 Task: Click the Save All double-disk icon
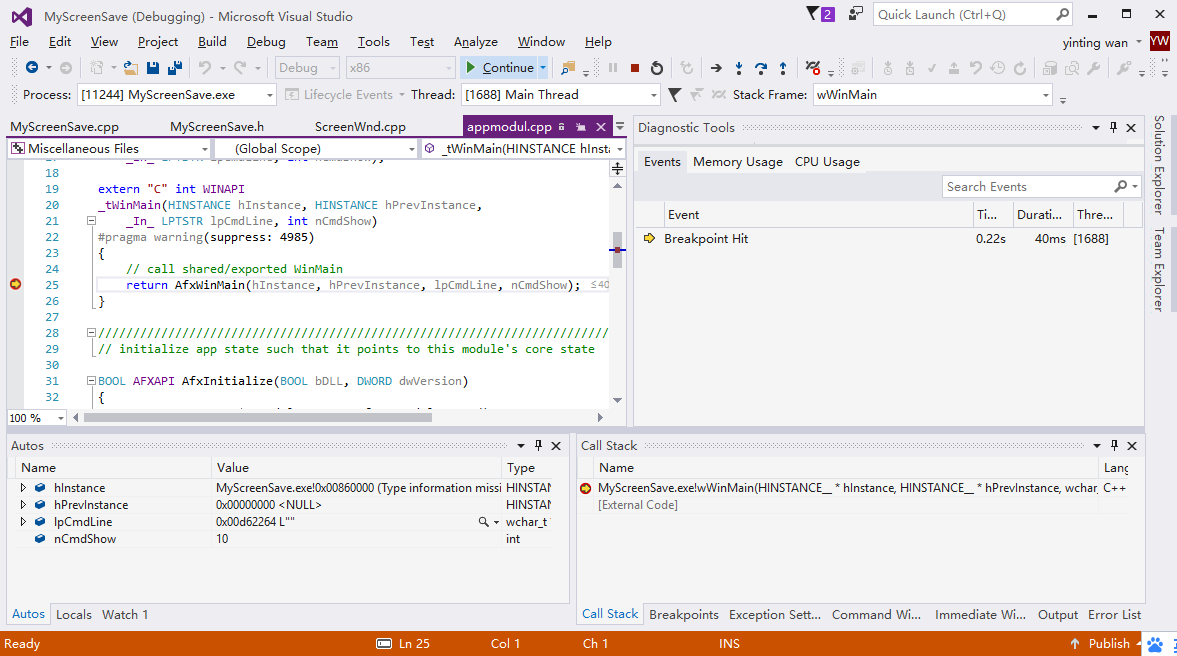(175, 68)
